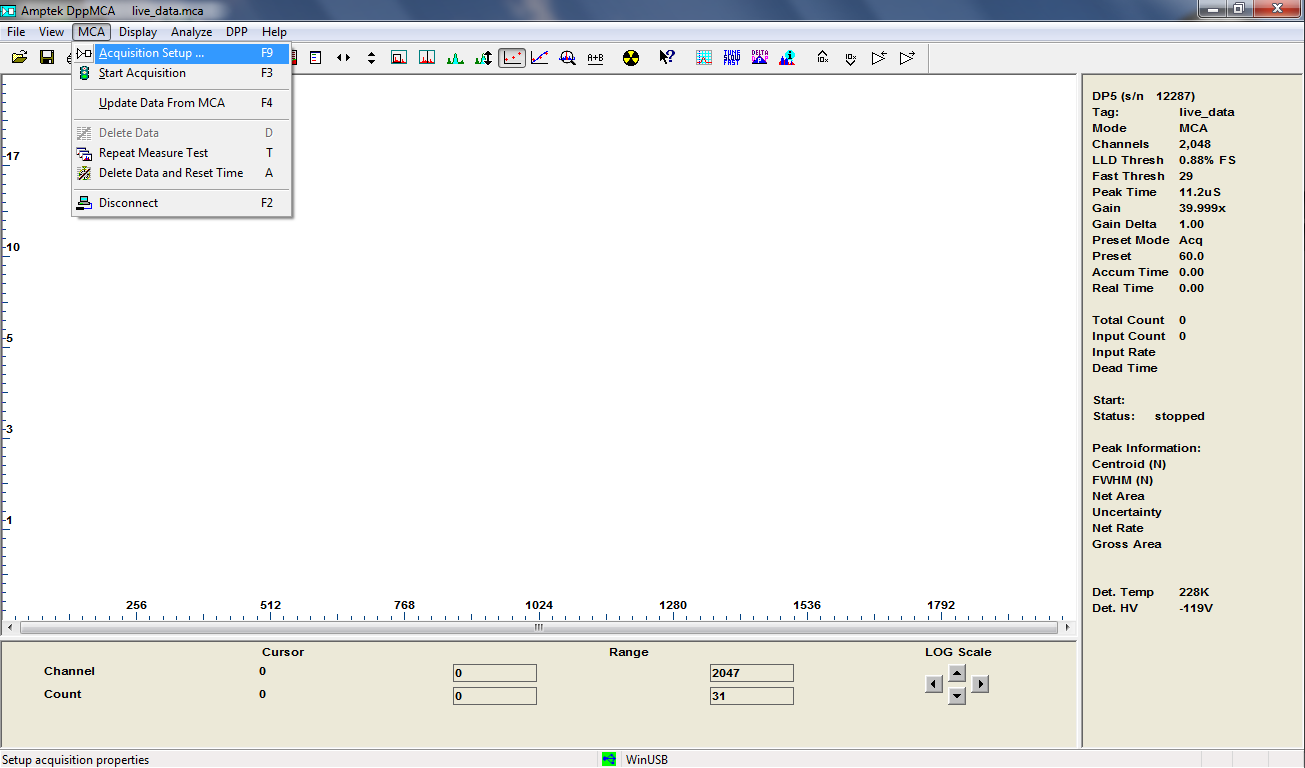This screenshot has width=1305, height=768.
Task: Click the blue grid spectrum icon
Action: pyautogui.click(x=704, y=58)
